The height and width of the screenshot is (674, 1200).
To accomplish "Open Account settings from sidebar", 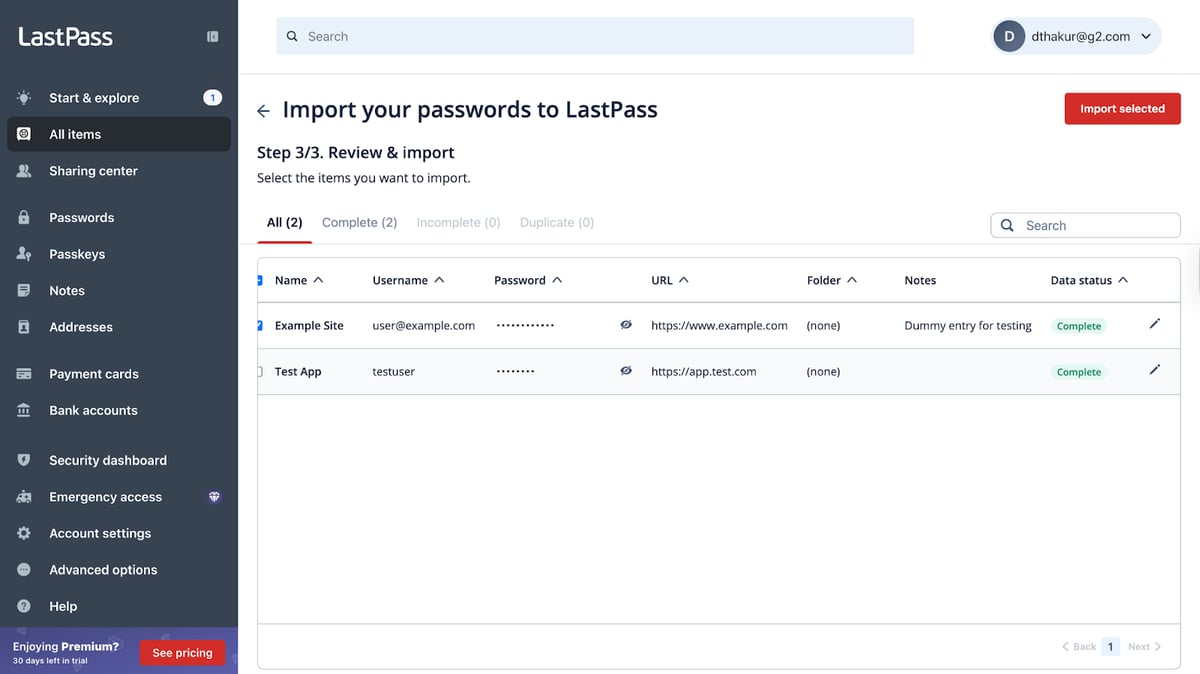I will click(x=119, y=533).
